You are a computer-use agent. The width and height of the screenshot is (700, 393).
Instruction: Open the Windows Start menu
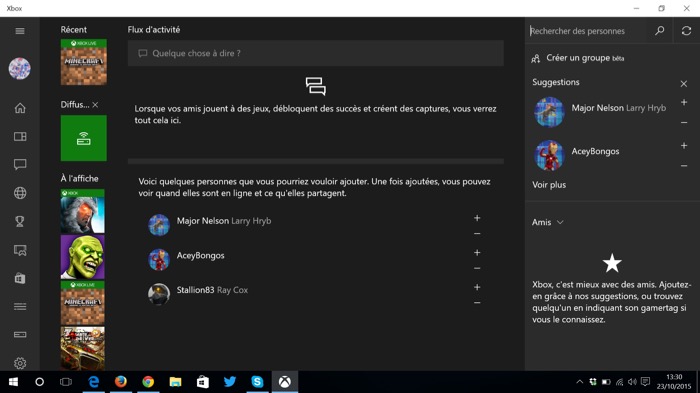coord(13,382)
